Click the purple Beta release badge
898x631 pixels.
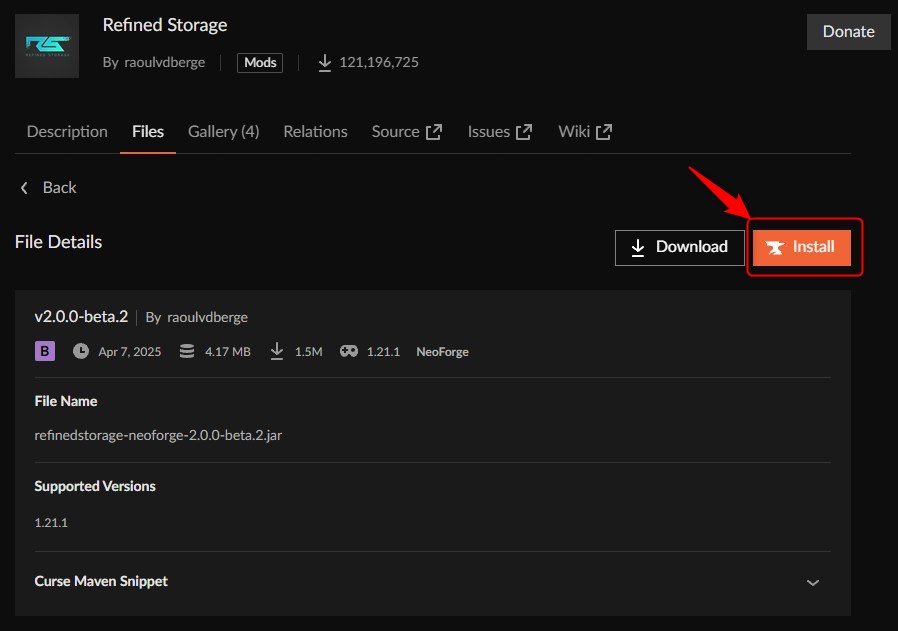pyautogui.click(x=45, y=351)
